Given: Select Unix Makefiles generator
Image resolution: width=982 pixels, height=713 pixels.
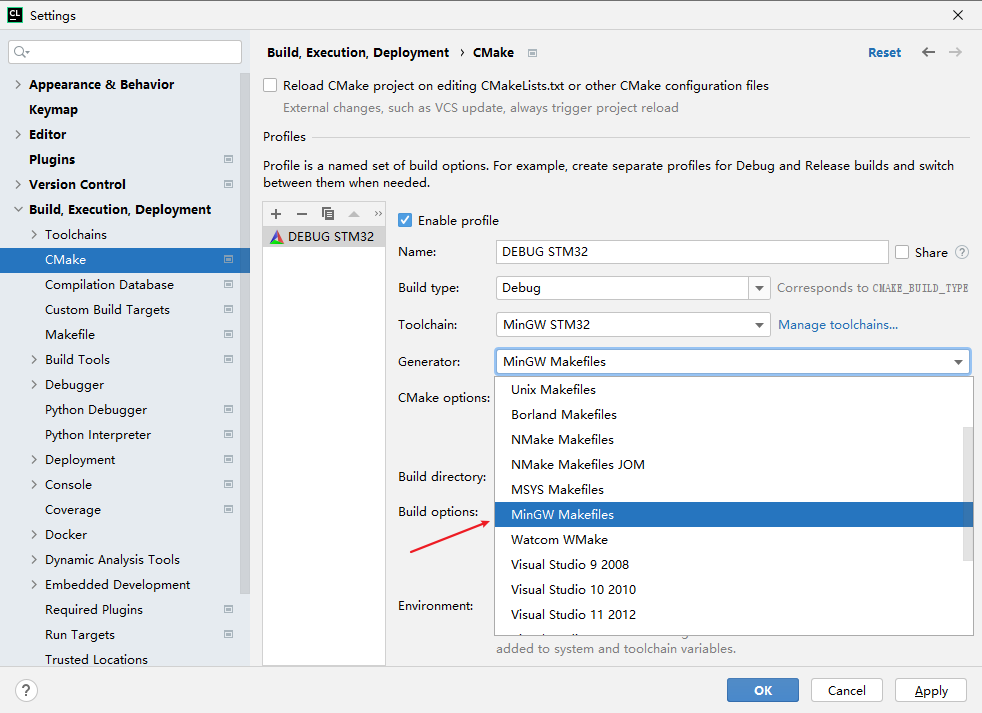Looking at the screenshot, I should tap(729, 390).
